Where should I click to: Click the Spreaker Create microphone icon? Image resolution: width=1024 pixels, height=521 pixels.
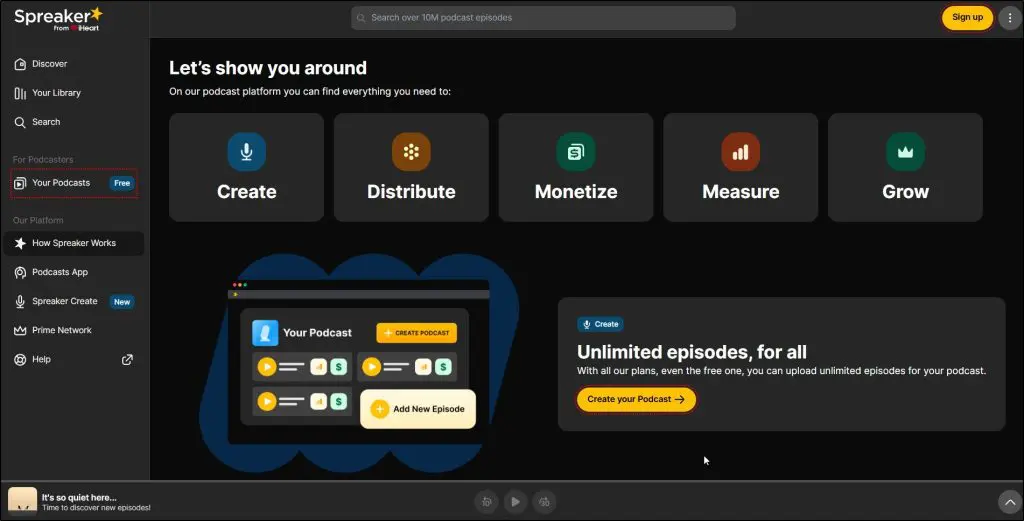pos(20,302)
